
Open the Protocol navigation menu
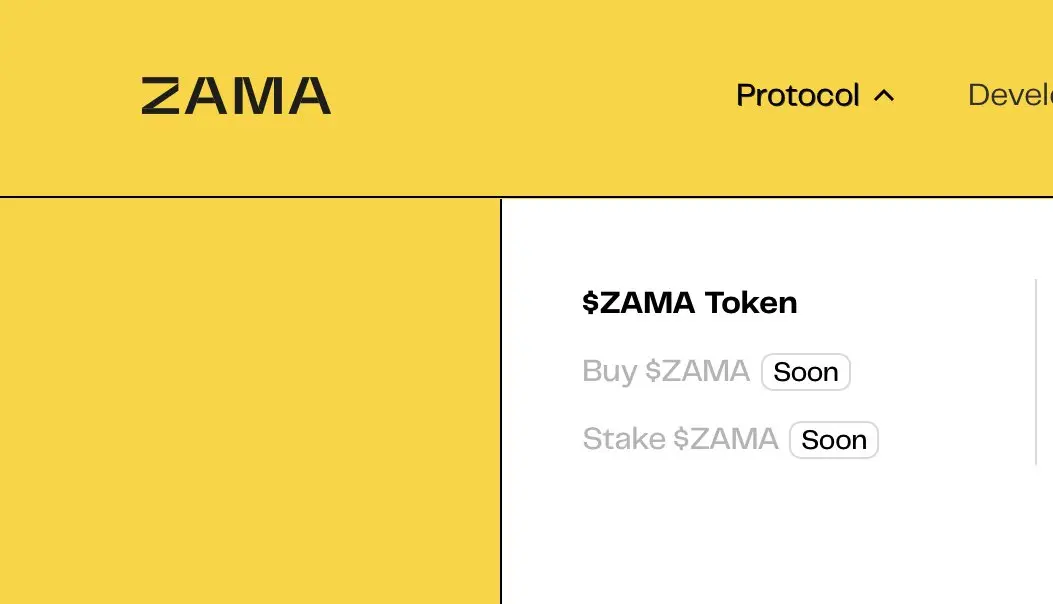(x=798, y=96)
